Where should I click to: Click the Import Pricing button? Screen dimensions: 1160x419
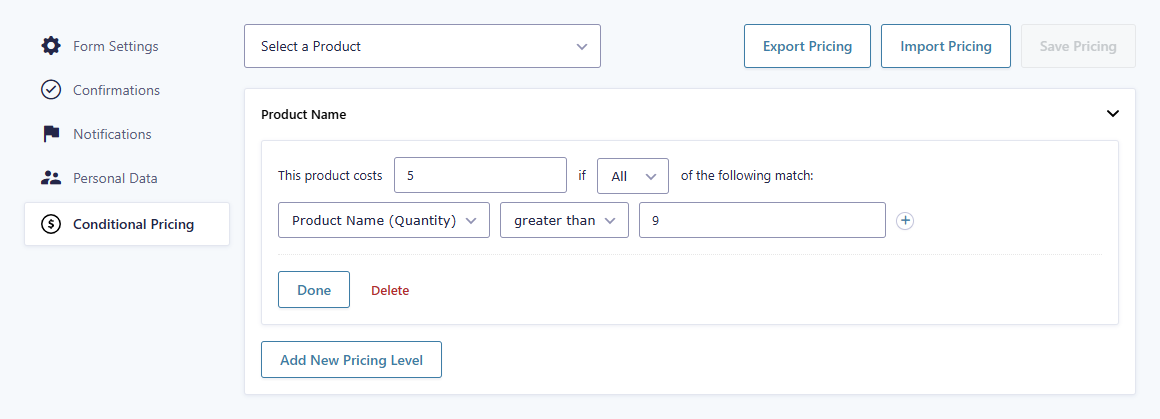pyautogui.click(x=945, y=46)
